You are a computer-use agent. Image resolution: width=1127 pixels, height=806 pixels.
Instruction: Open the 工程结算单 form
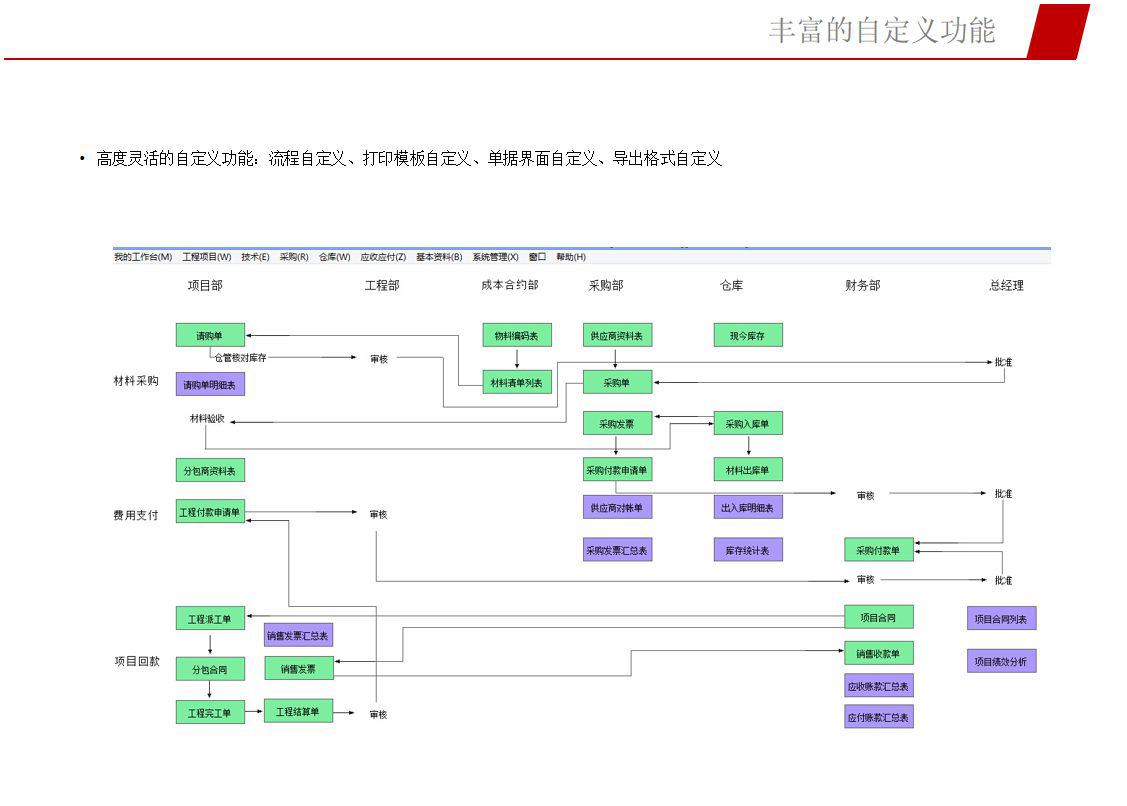(298, 711)
